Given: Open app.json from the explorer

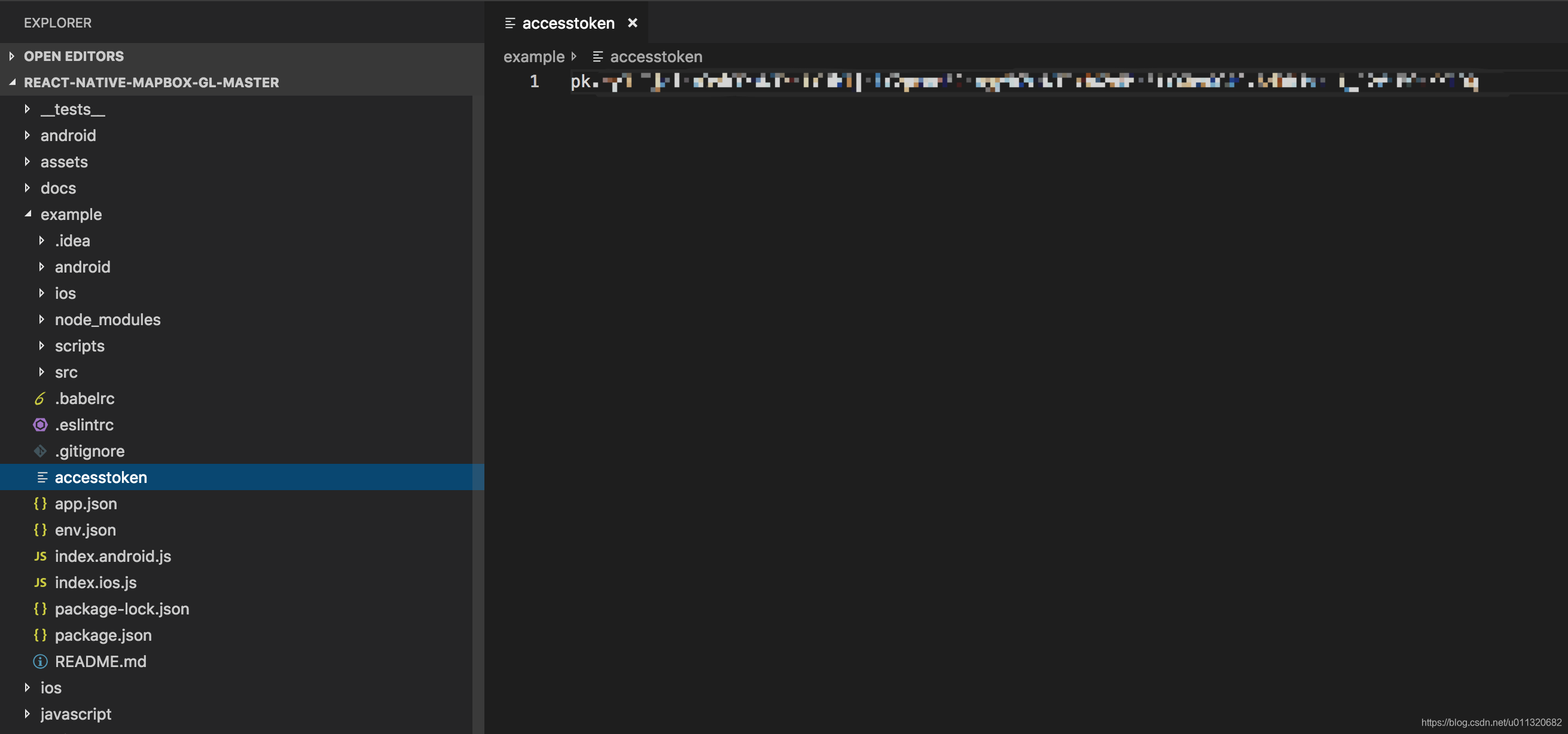Looking at the screenshot, I should pyautogui.click(x=86, y=504).
